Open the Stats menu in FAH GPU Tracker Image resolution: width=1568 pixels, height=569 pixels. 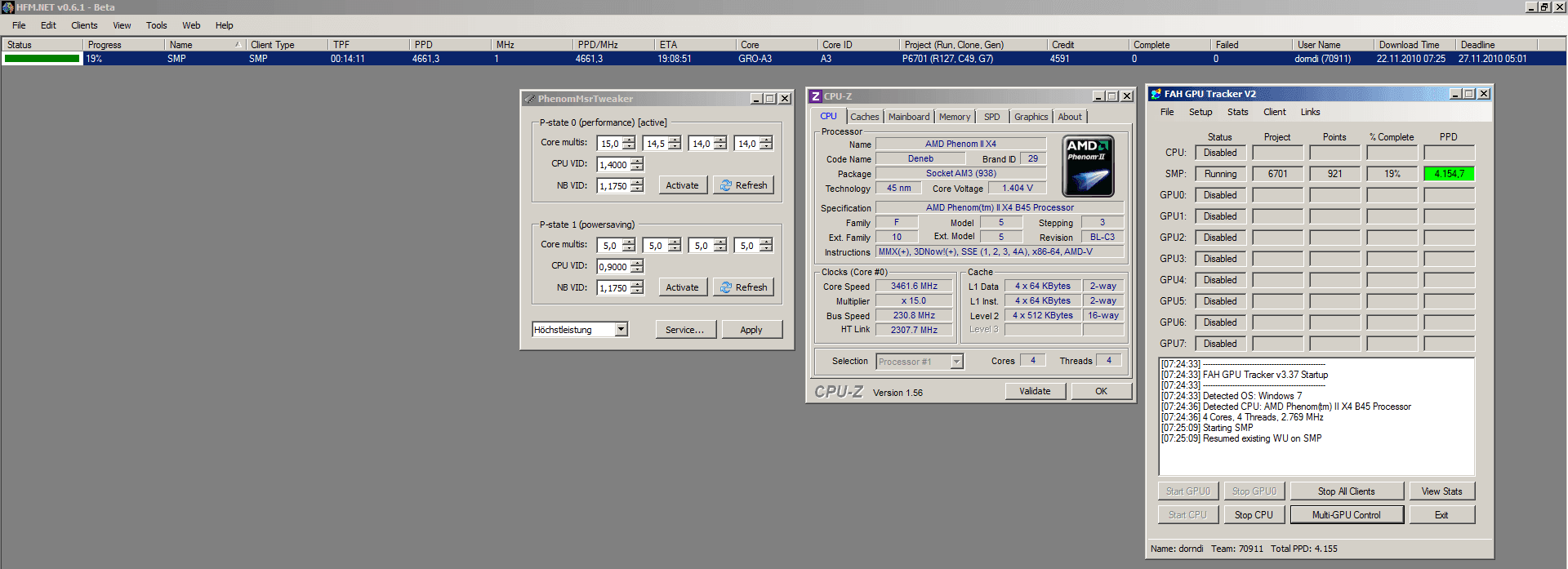pyautogui.click(x=1237, y=112)
